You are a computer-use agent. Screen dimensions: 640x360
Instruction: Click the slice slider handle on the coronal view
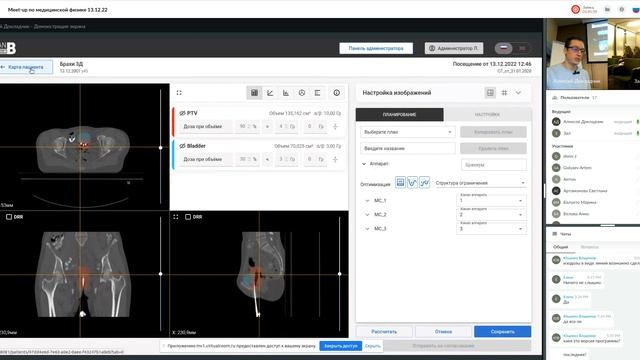(160, 274)
